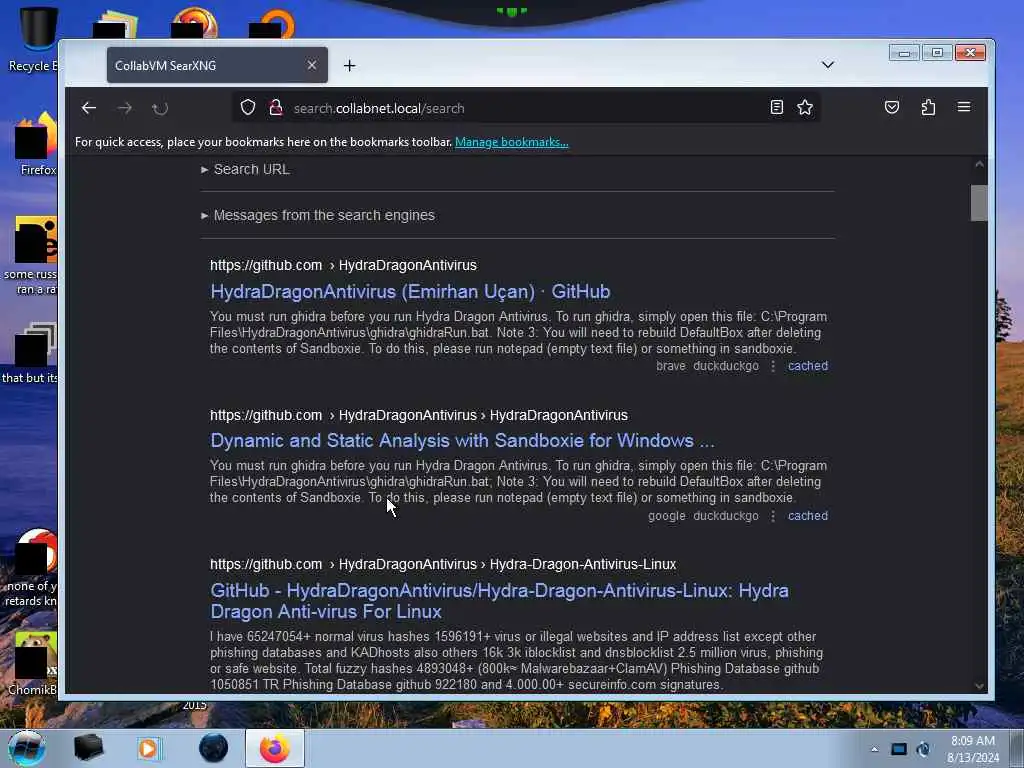The width and height of the screenshot is (1024, 768).
Task: Open the Windows Start button
Action: 27,748
